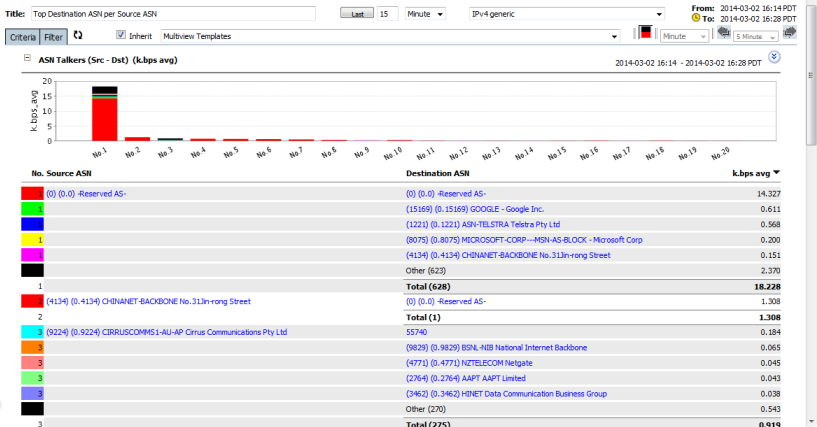Expand options with the blue double-chevron icon
817x427 pixels.
774,57
